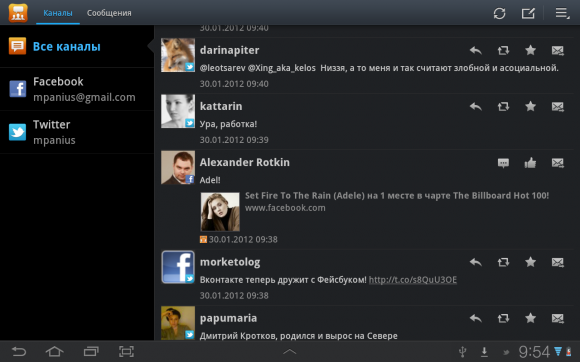Tap the Android home button

point(54,351)
